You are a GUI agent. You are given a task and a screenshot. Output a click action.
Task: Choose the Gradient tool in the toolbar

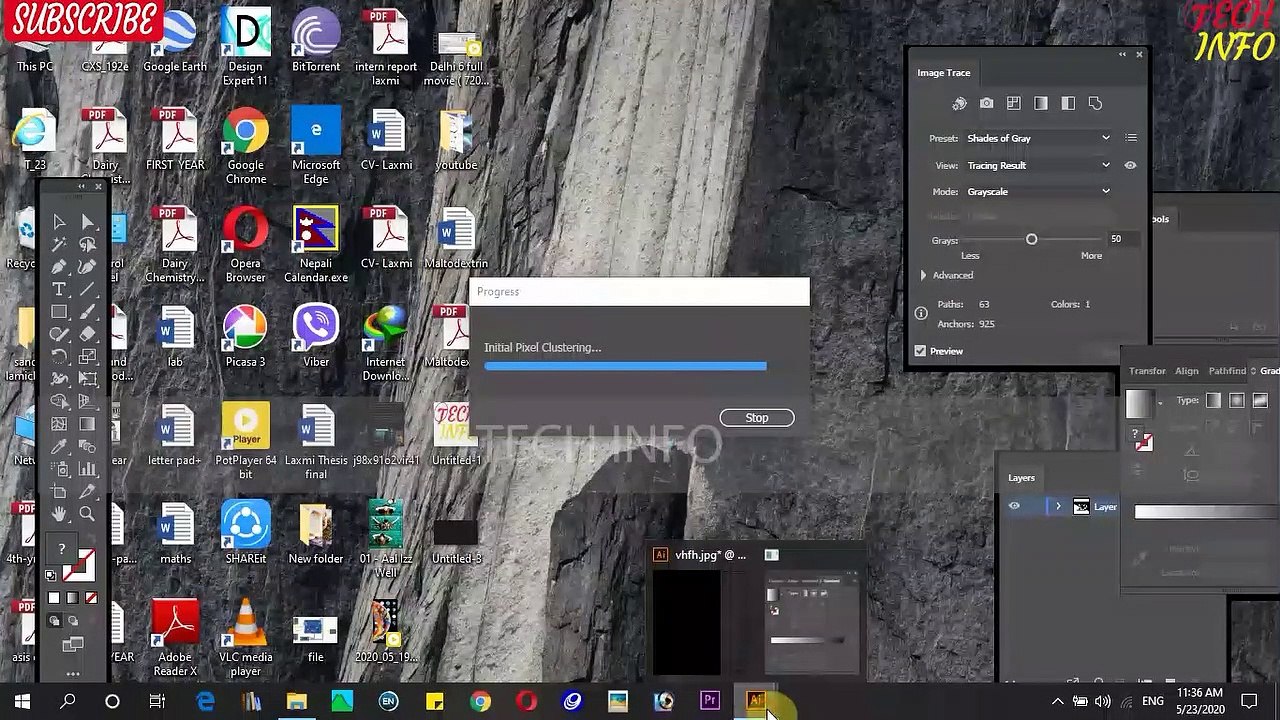(x=87, y=424)
